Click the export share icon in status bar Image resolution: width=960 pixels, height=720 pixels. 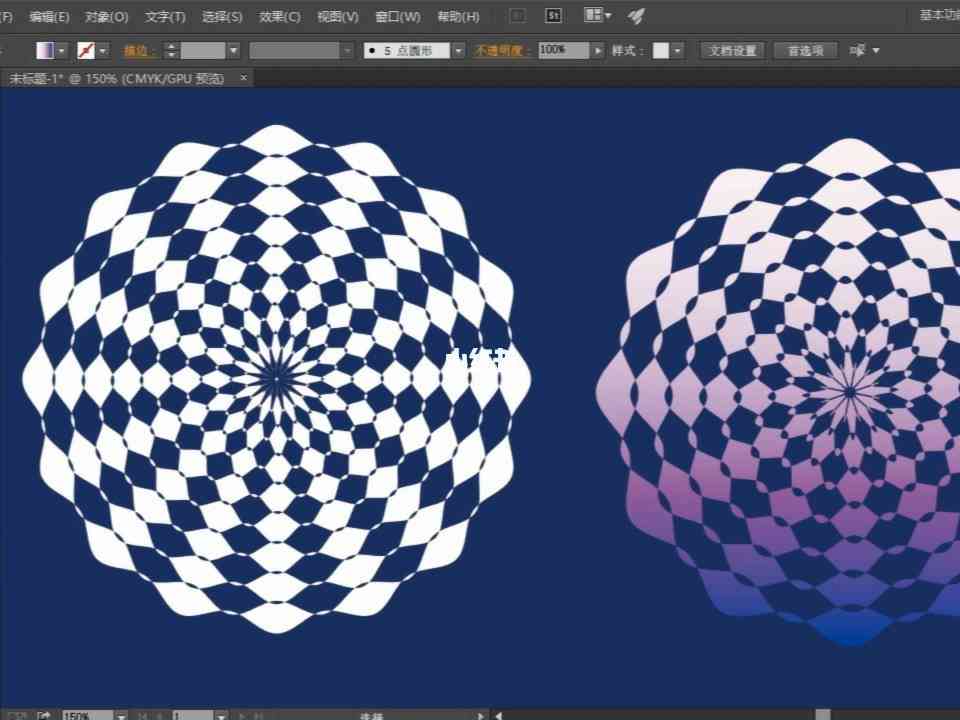43,715
